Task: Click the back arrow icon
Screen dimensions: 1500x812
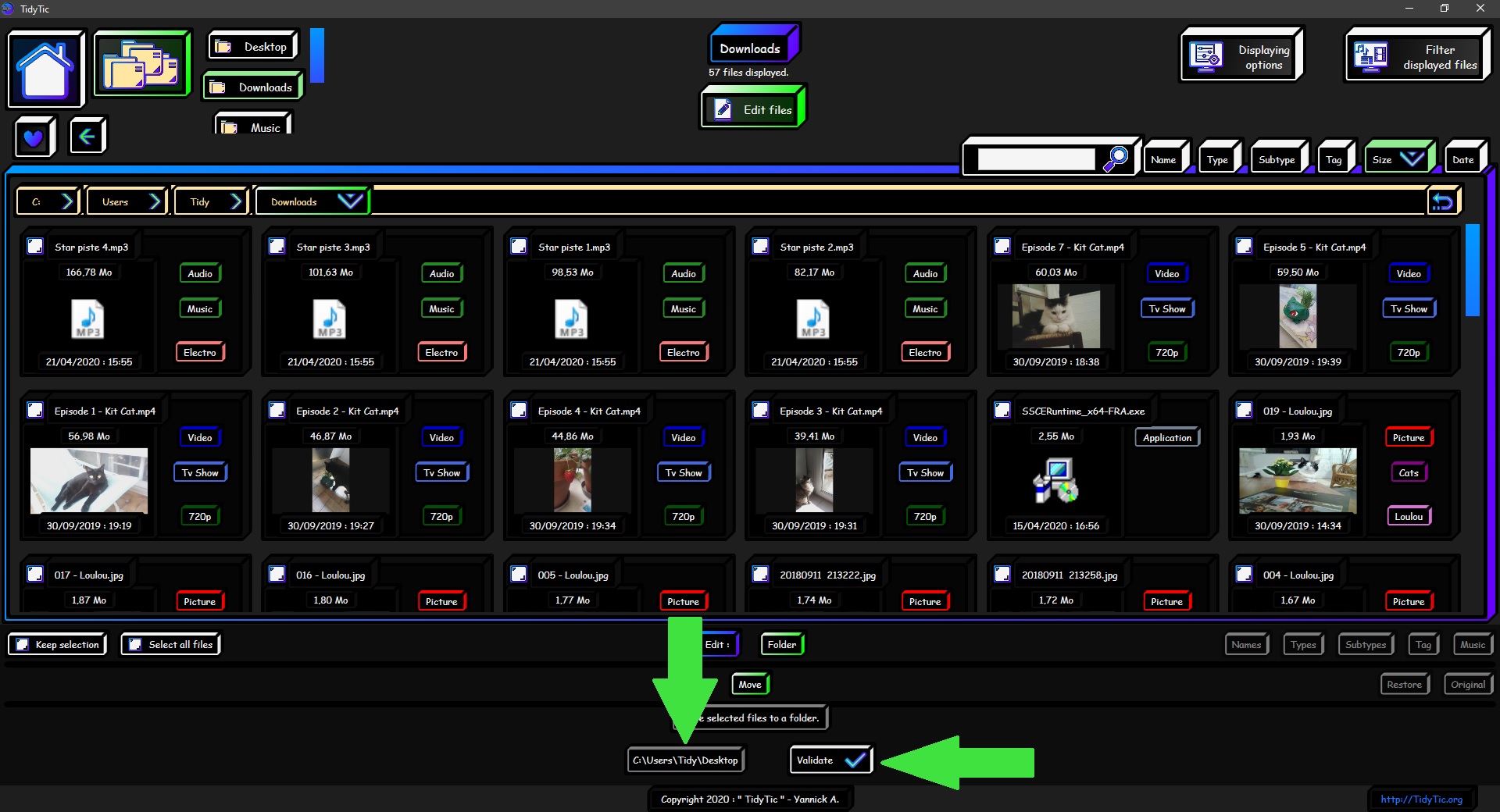Action: 87,137
